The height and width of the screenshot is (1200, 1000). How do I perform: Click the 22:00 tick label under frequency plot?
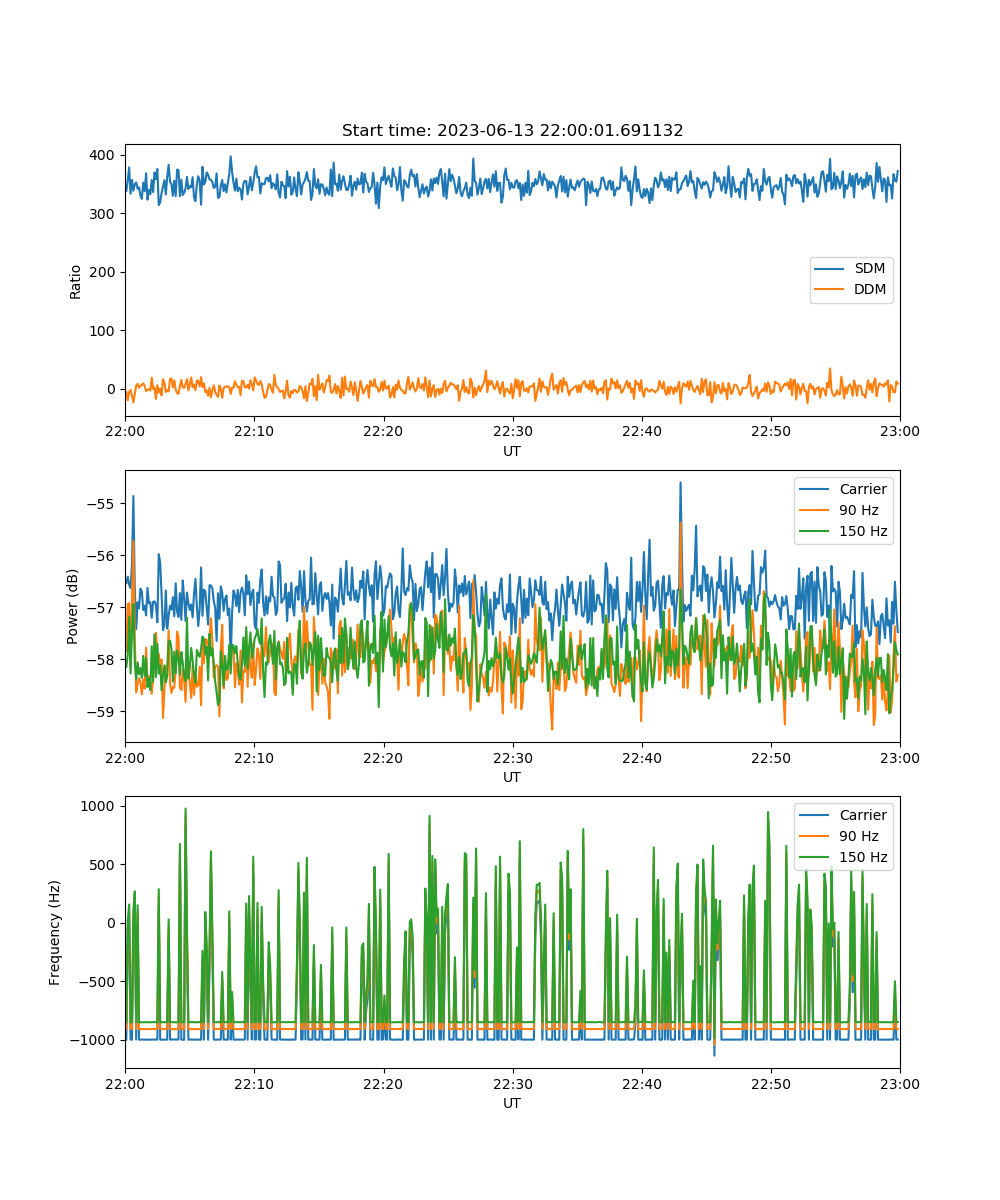(x=125, y=1084)
